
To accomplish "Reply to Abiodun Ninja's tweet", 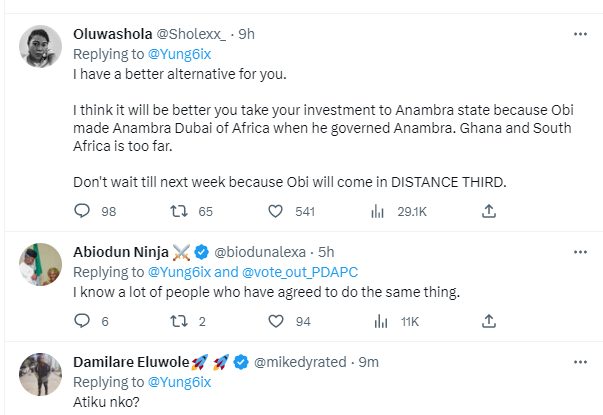I will 83,321.
